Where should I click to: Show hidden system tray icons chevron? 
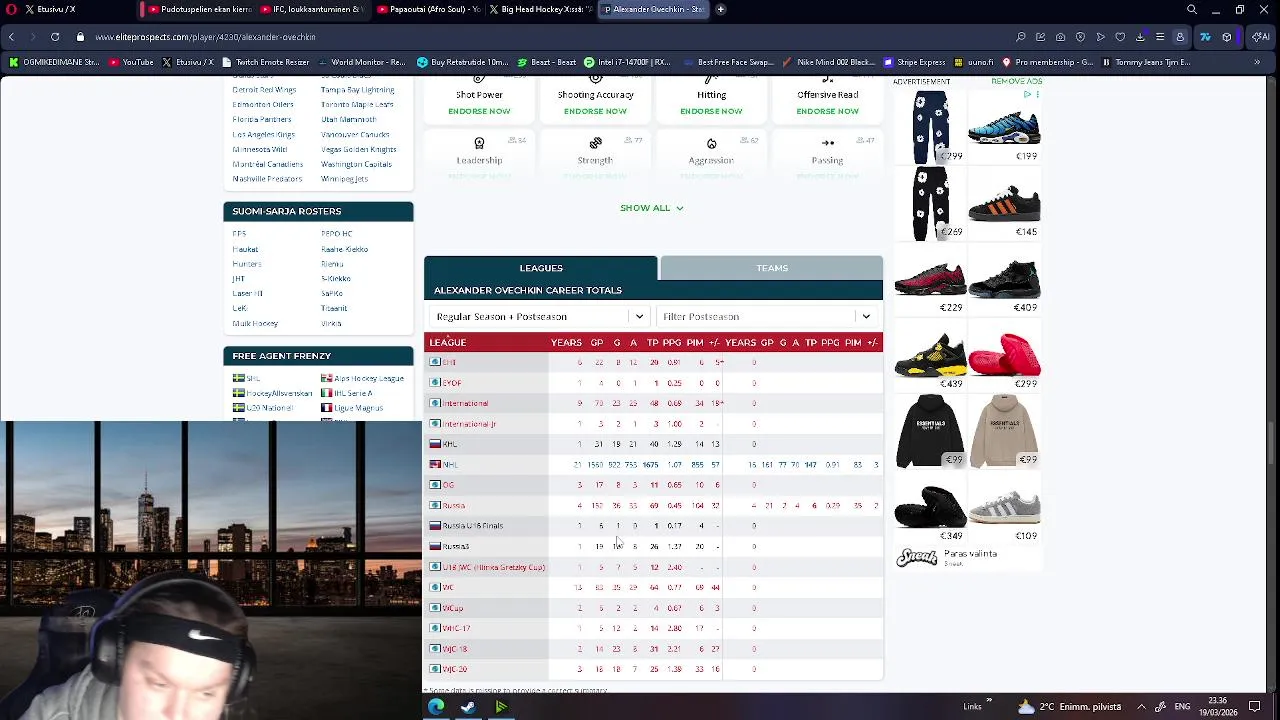(1141, 707)
